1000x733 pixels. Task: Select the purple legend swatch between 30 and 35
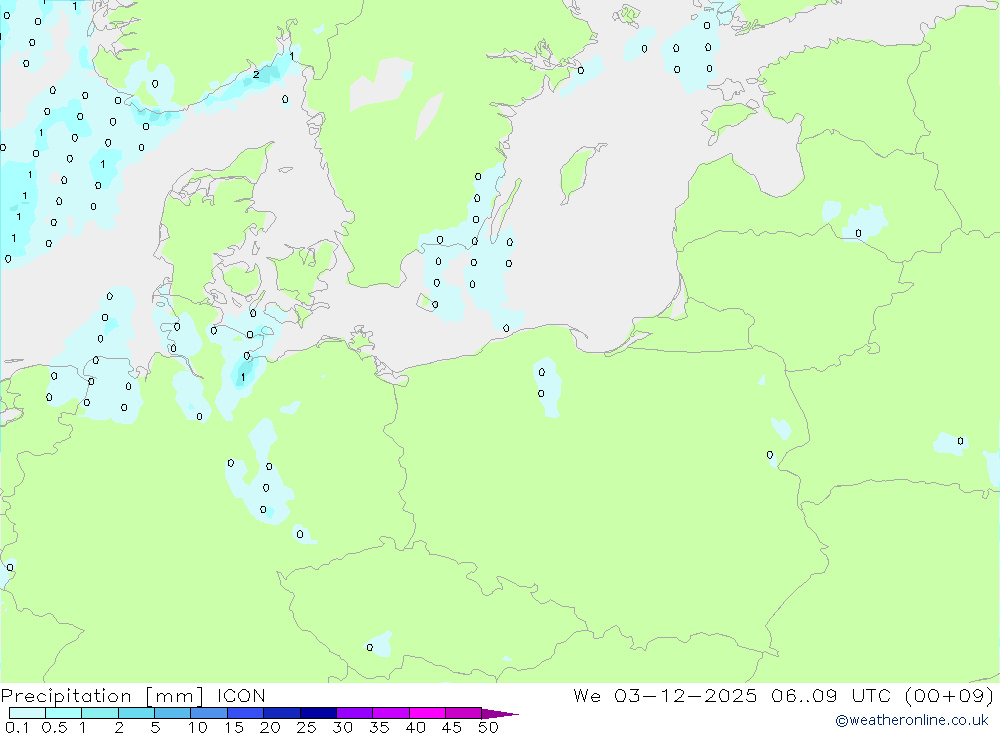(x=355, y=713)
